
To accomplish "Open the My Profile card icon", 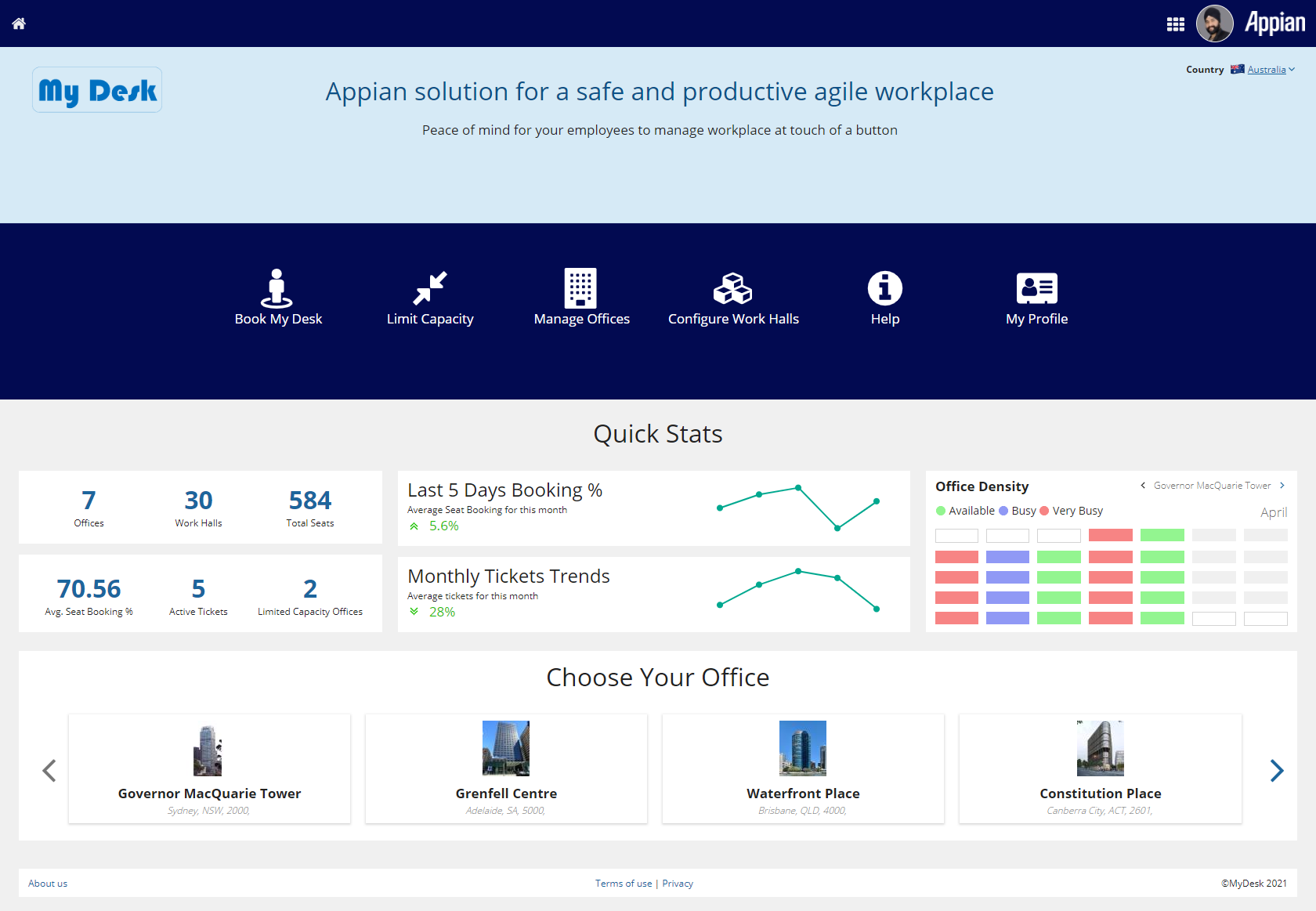I will click(1036, 288).
